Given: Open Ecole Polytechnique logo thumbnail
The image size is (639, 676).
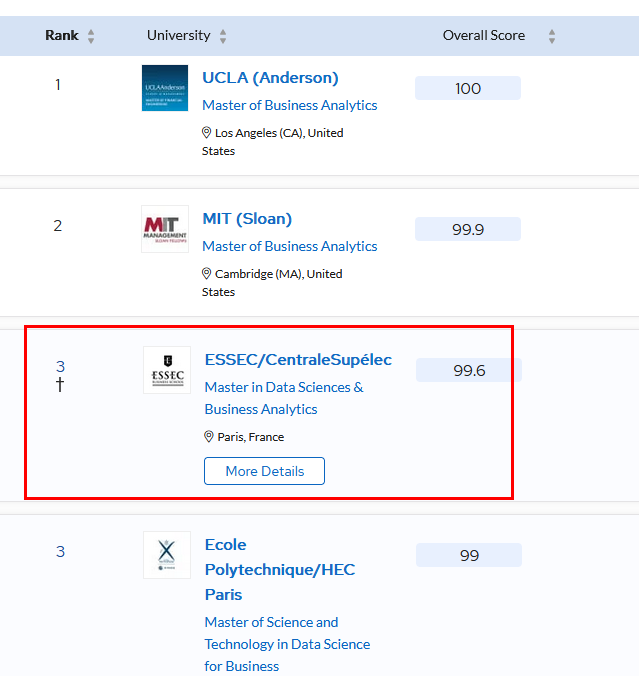Looking at the screenshot, I should [x=167, y=555].
